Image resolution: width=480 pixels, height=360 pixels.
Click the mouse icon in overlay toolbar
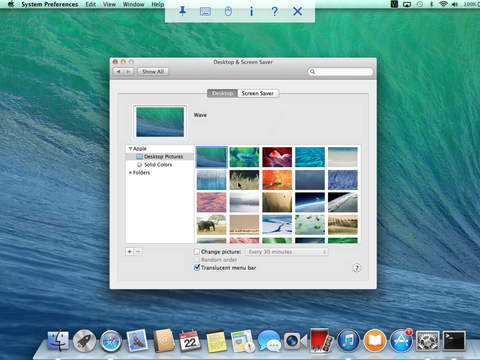coord(228,12)
